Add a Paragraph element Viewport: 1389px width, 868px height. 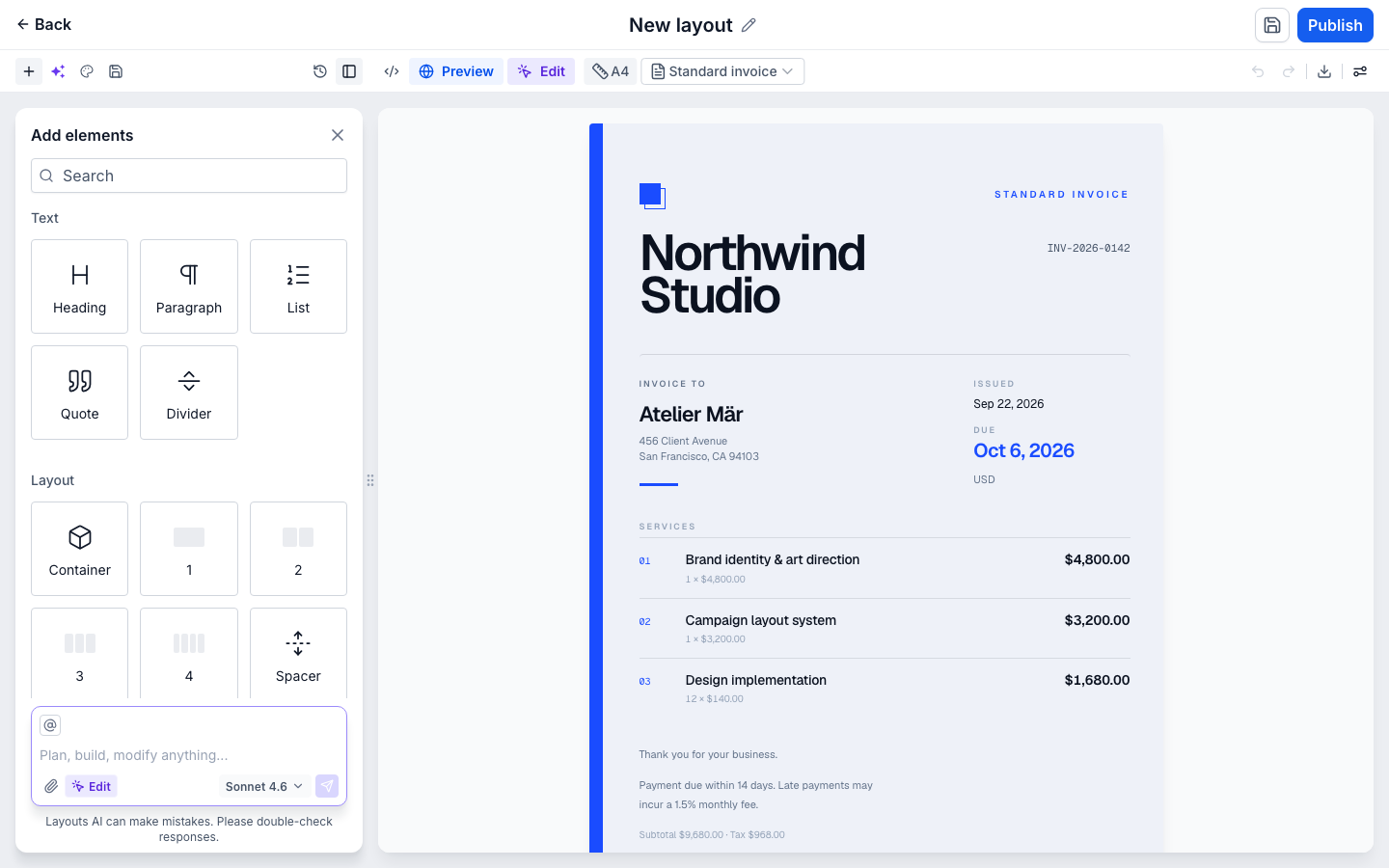point(189,286)
